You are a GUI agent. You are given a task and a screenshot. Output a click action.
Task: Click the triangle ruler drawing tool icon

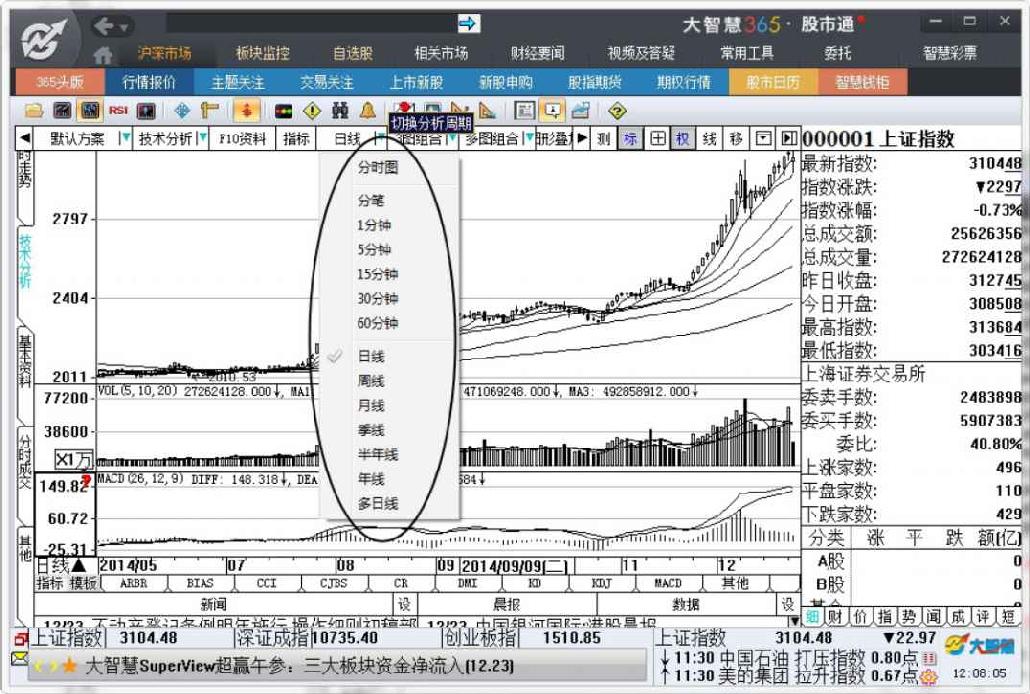pyautogui.click(x=487, y=110)
